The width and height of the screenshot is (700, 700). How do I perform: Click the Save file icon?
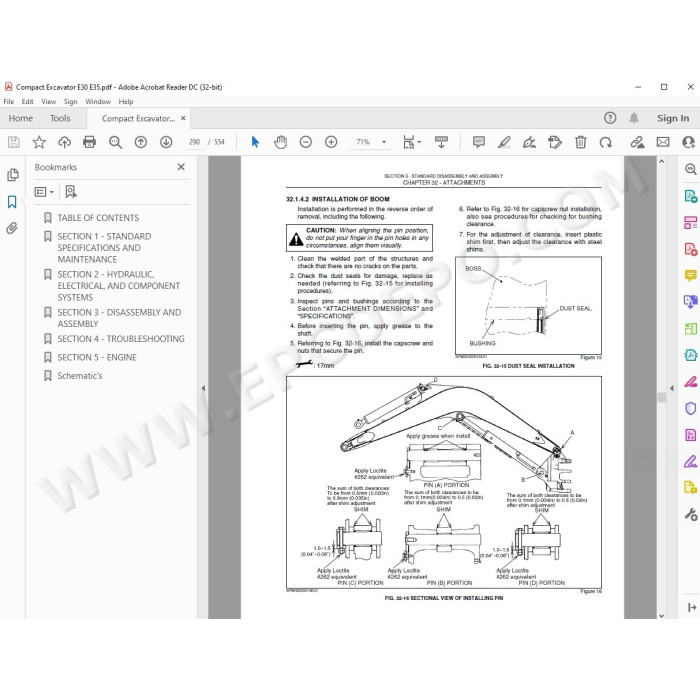click(x=14, y=142)
